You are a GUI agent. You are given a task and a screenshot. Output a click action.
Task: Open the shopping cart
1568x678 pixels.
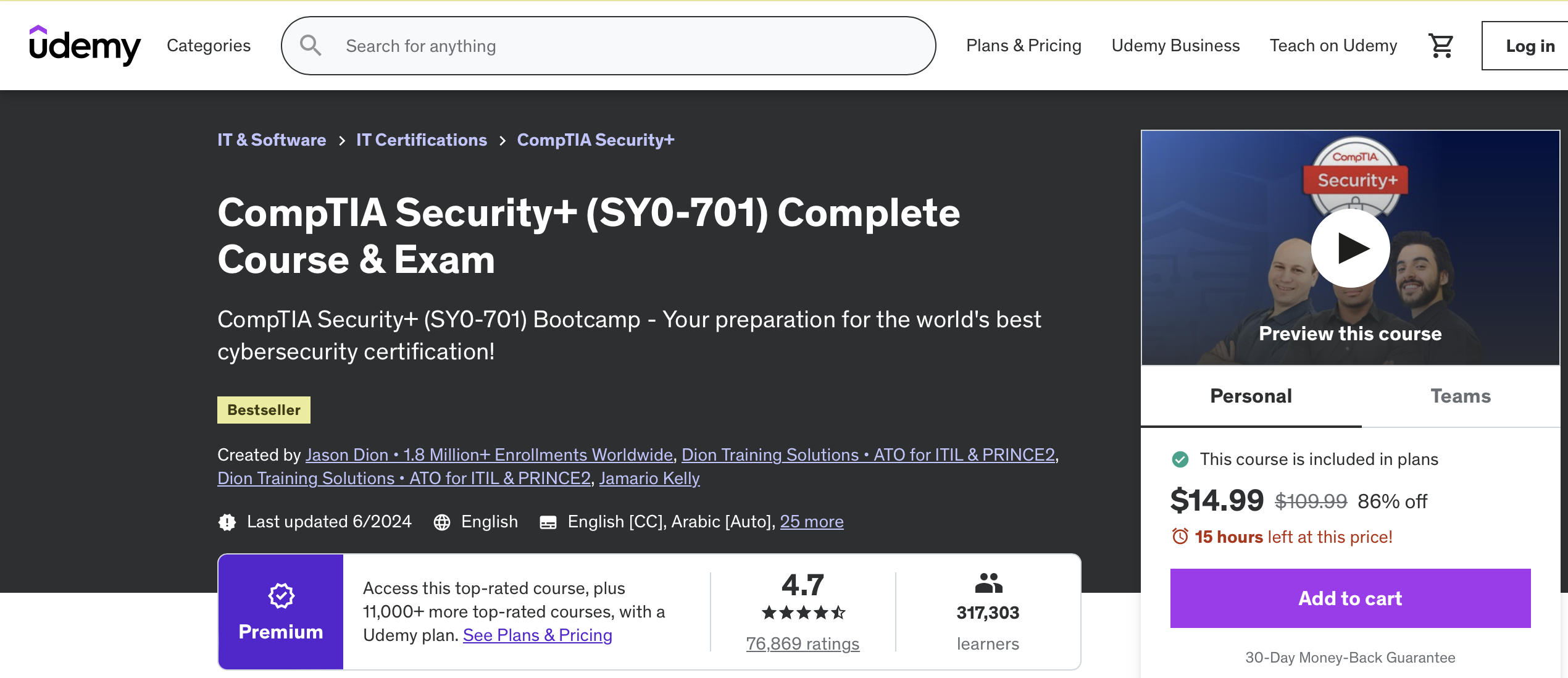[1441, 45]
